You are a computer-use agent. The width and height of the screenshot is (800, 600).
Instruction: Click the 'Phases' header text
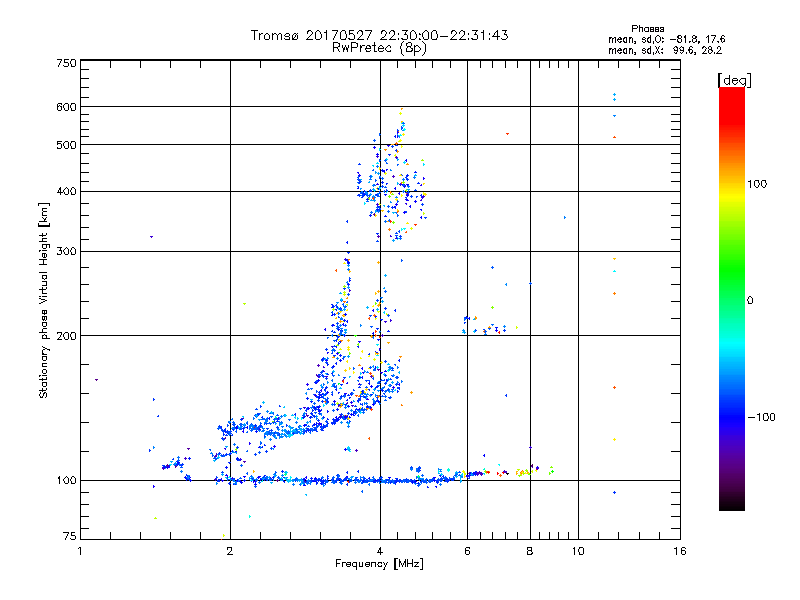point(647,29)
